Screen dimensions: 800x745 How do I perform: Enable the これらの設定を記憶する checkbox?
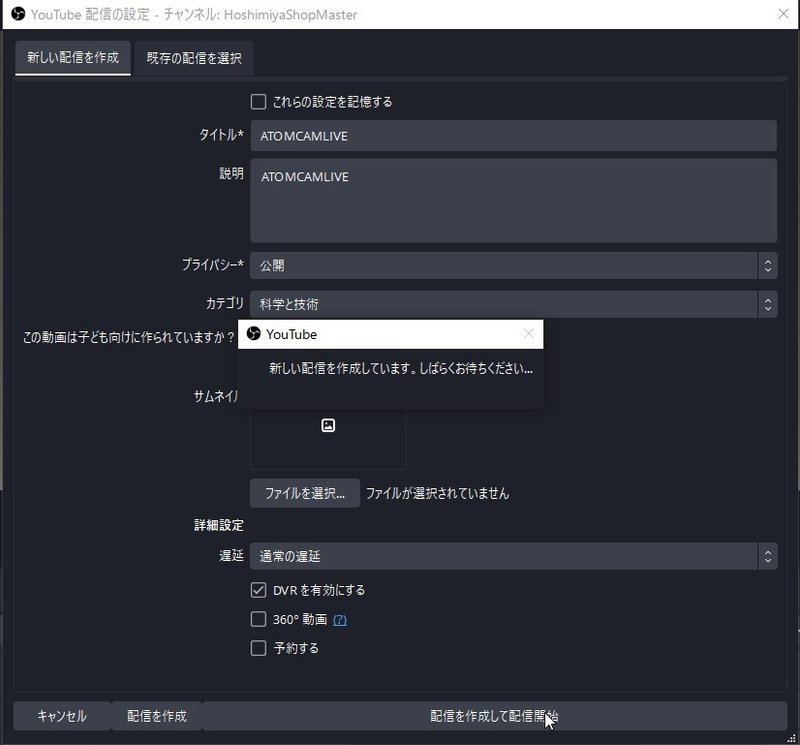point(258,102)
